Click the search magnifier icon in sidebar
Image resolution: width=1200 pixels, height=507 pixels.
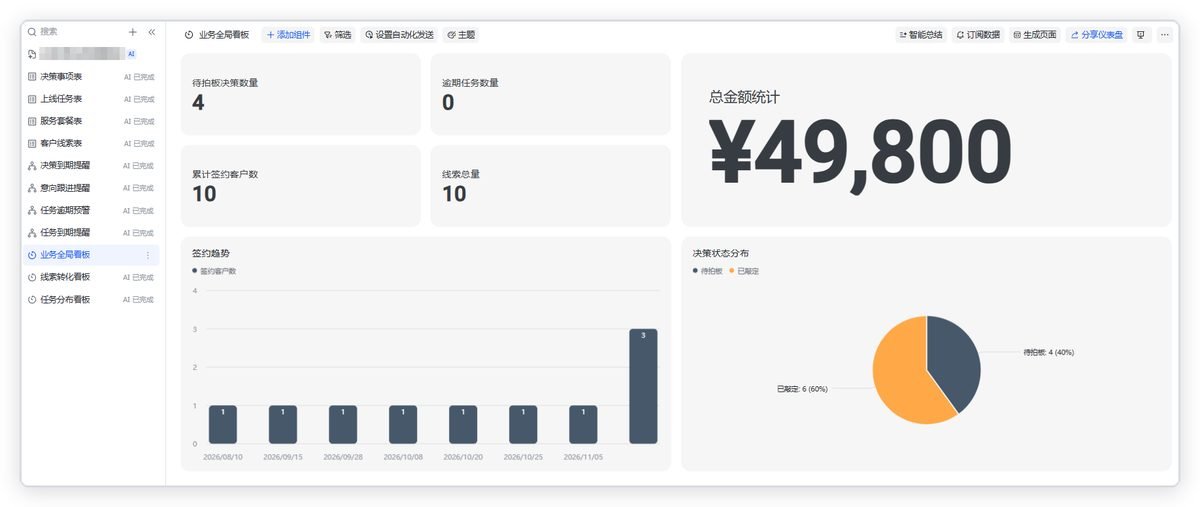(x=32, y=32)
